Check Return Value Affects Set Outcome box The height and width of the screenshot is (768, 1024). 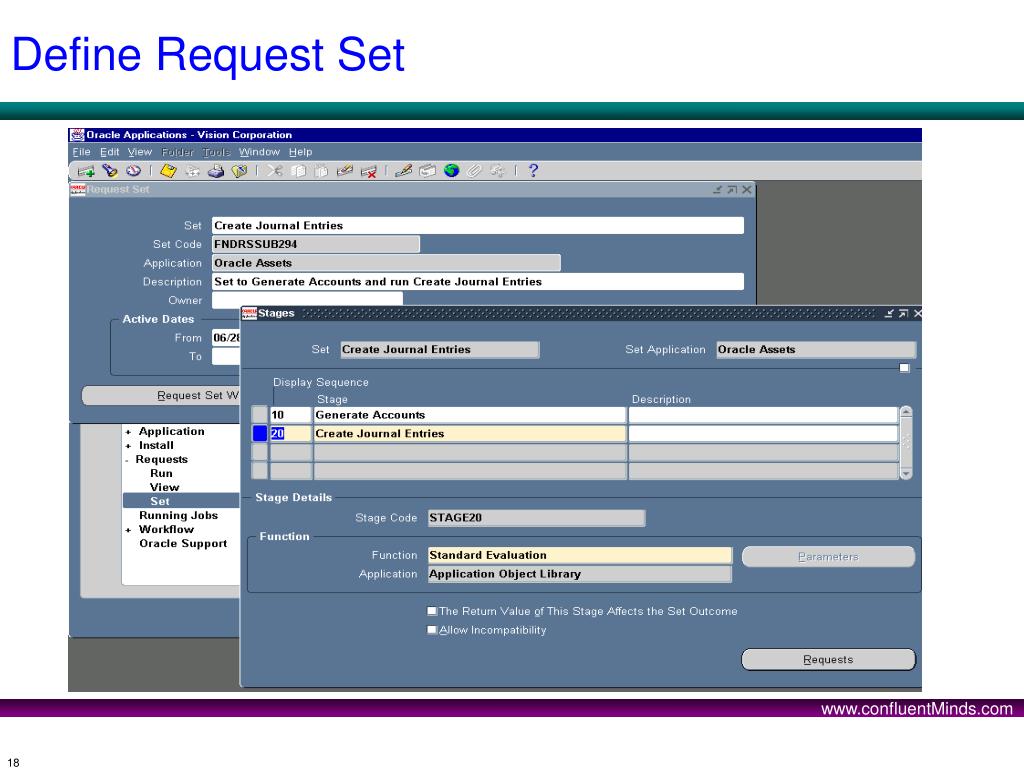click(432, 611)
